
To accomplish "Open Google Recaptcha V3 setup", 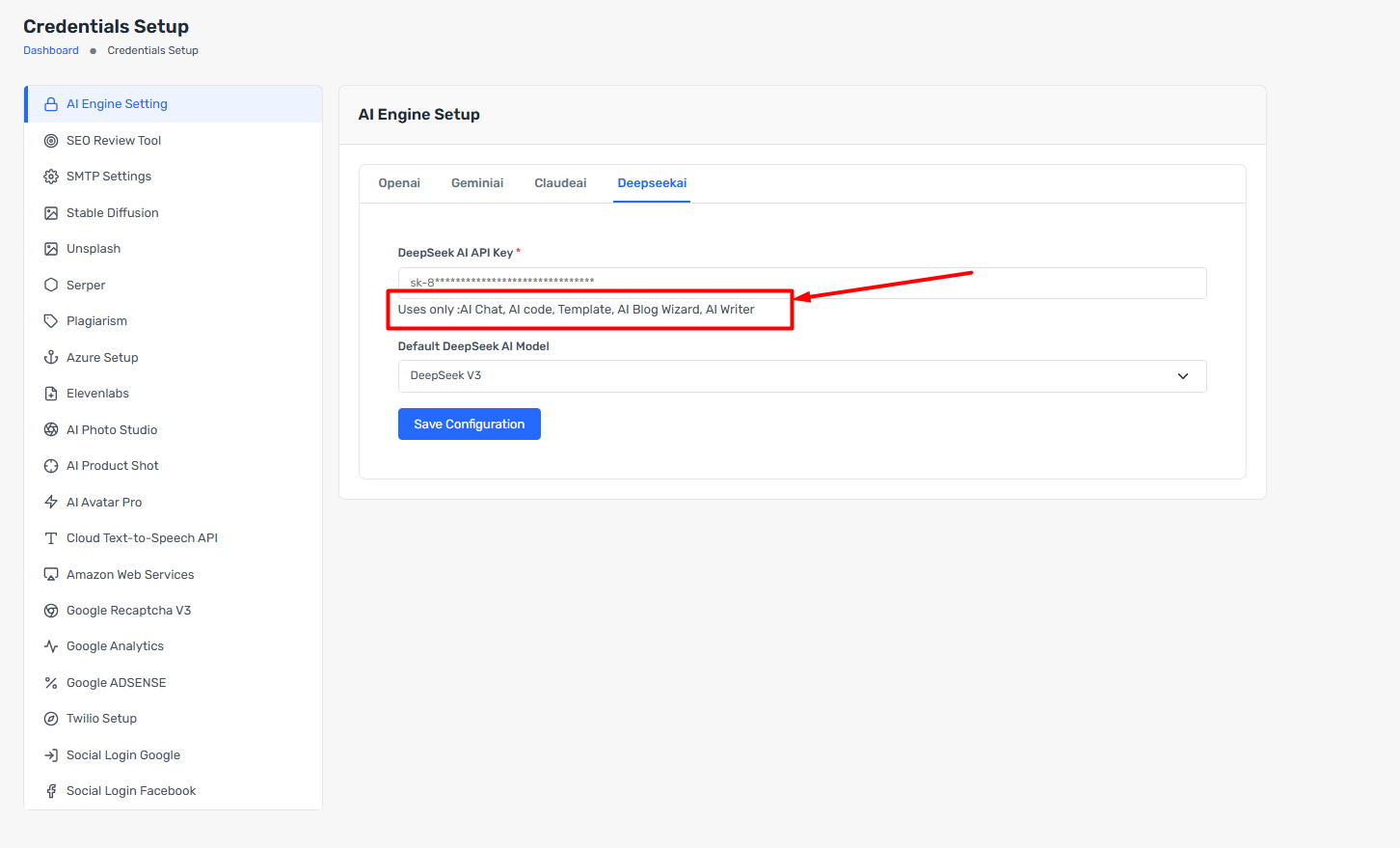I will (x=174, y=611).
